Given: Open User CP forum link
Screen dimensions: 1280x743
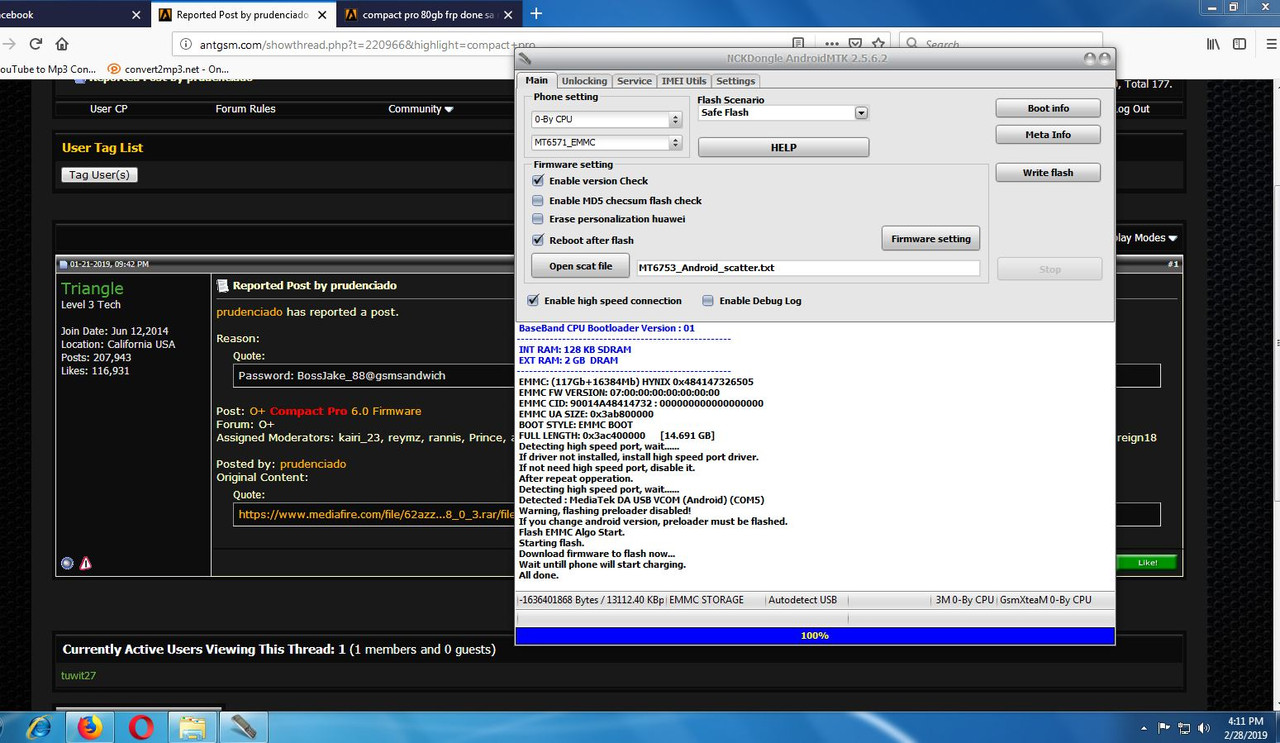Looking at the screenshot, I should coord(108,109).
